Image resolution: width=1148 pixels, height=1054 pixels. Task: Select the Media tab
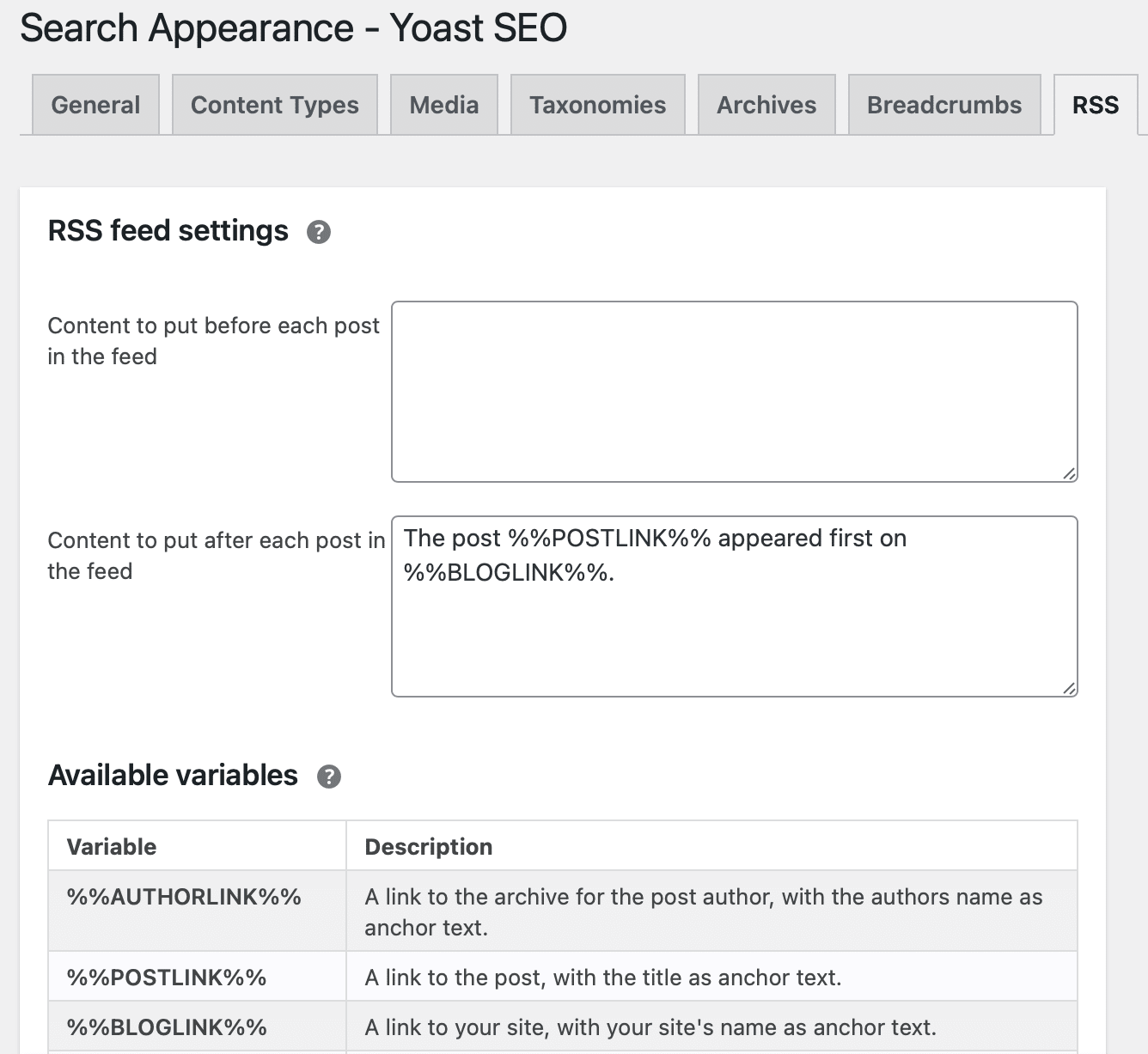click(x=443, y=104)
